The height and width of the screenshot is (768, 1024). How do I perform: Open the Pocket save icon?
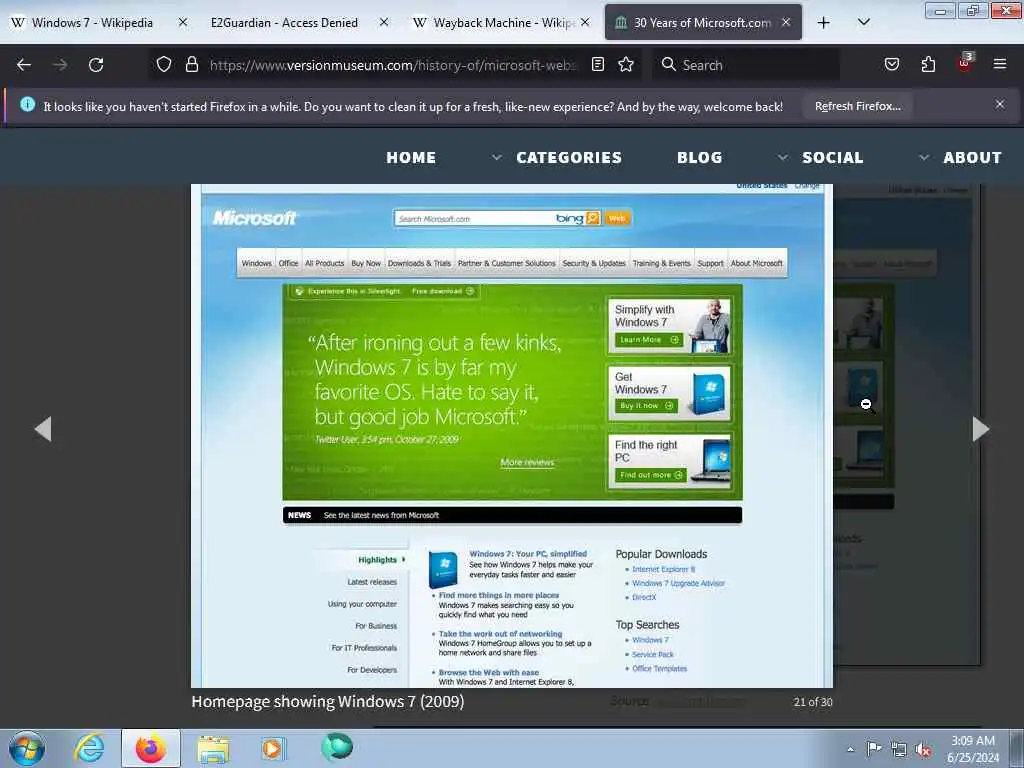point(891,64)
